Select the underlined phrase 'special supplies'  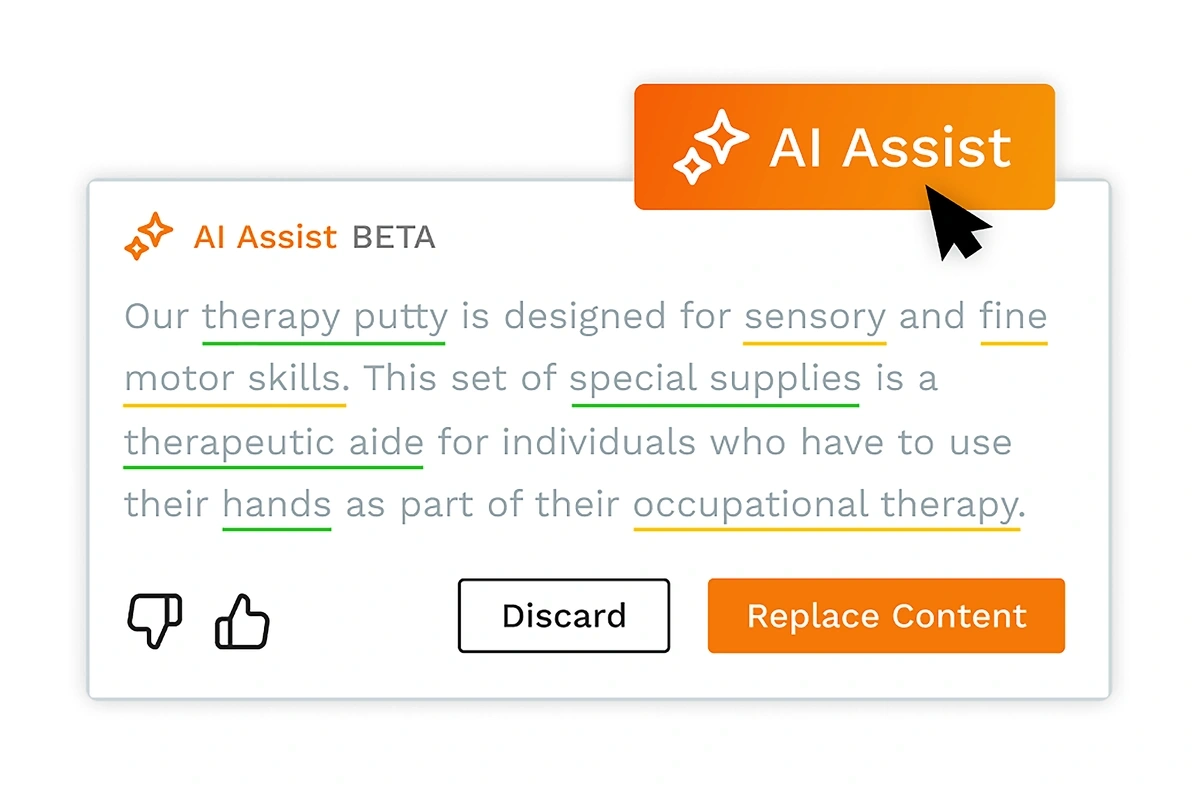click(715, 380)
